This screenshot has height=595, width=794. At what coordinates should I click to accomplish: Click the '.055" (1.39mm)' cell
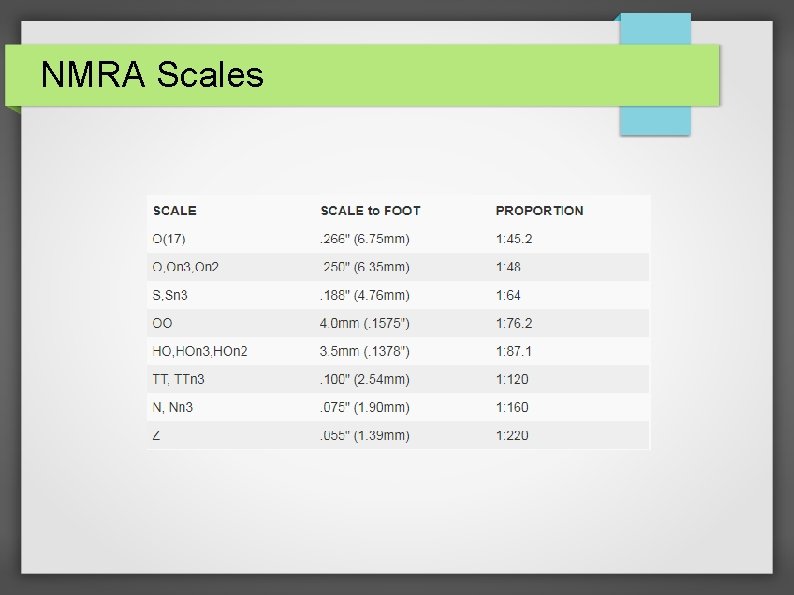point(365,435)
